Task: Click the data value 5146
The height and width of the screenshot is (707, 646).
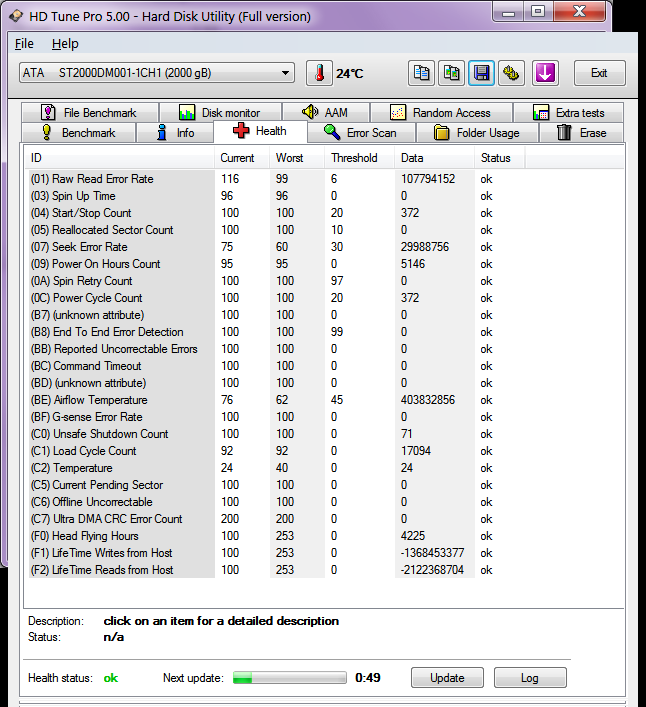Action: point(413,264)
